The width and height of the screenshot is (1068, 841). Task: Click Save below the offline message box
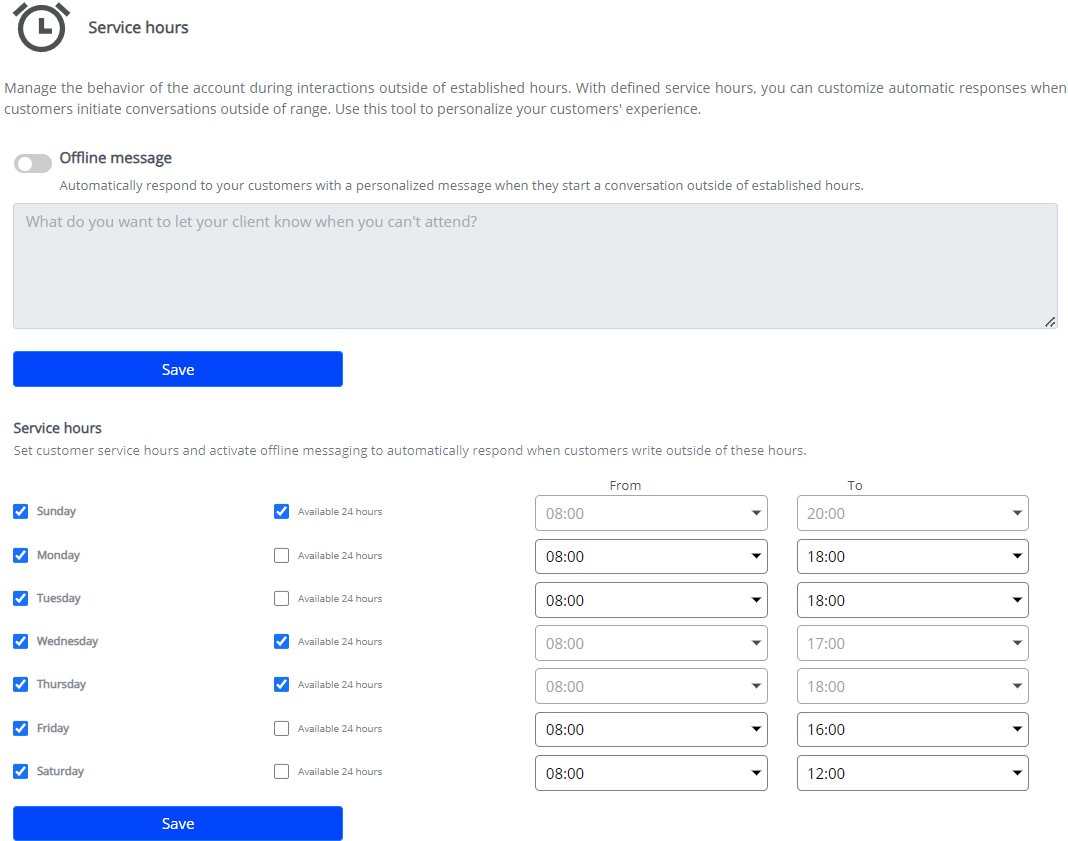tap(178, 369)
